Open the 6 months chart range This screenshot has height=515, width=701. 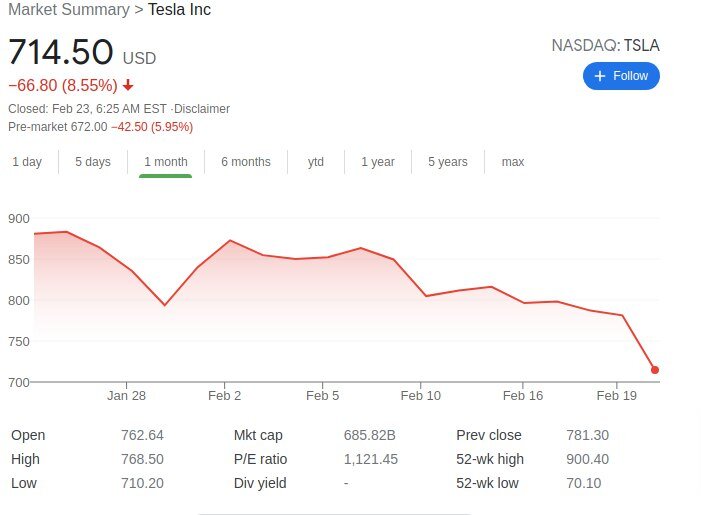pyautogui.click(x=246, y=162)
